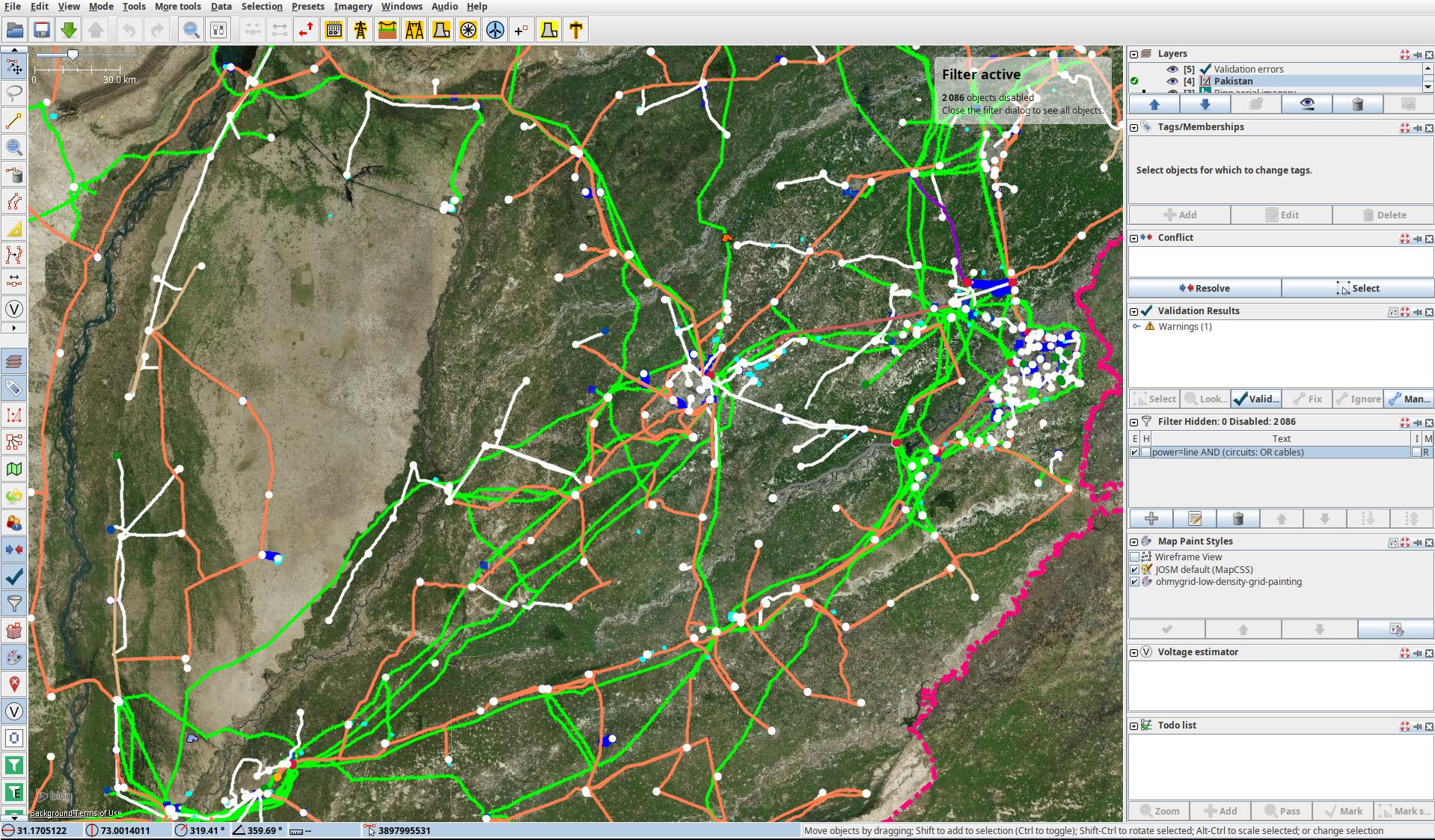Uncheck the ohmygrid-low-density-grid-painting style

point(1135,582)
